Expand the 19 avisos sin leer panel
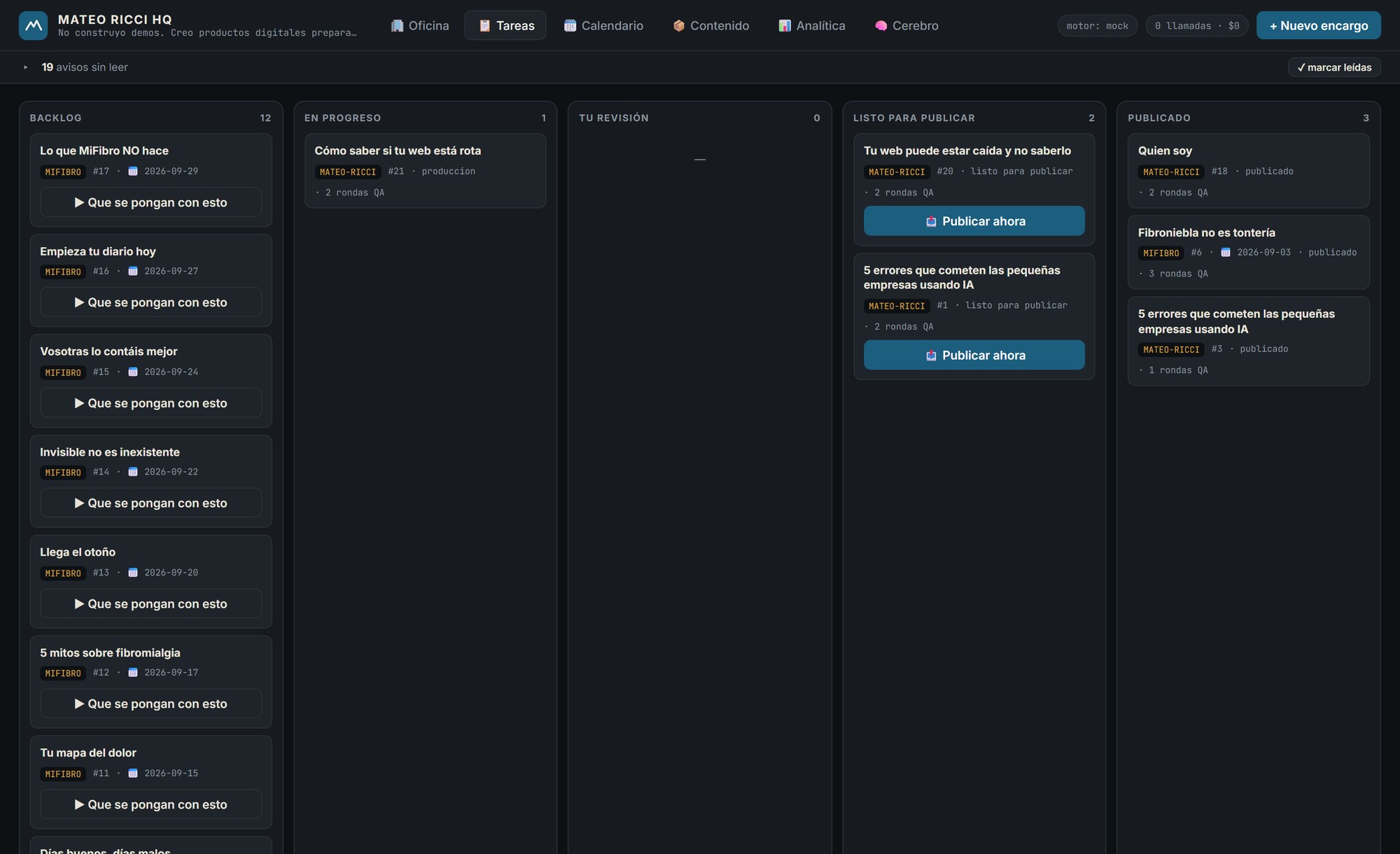This screenshot has width=1400, height=854. [26, 67]
